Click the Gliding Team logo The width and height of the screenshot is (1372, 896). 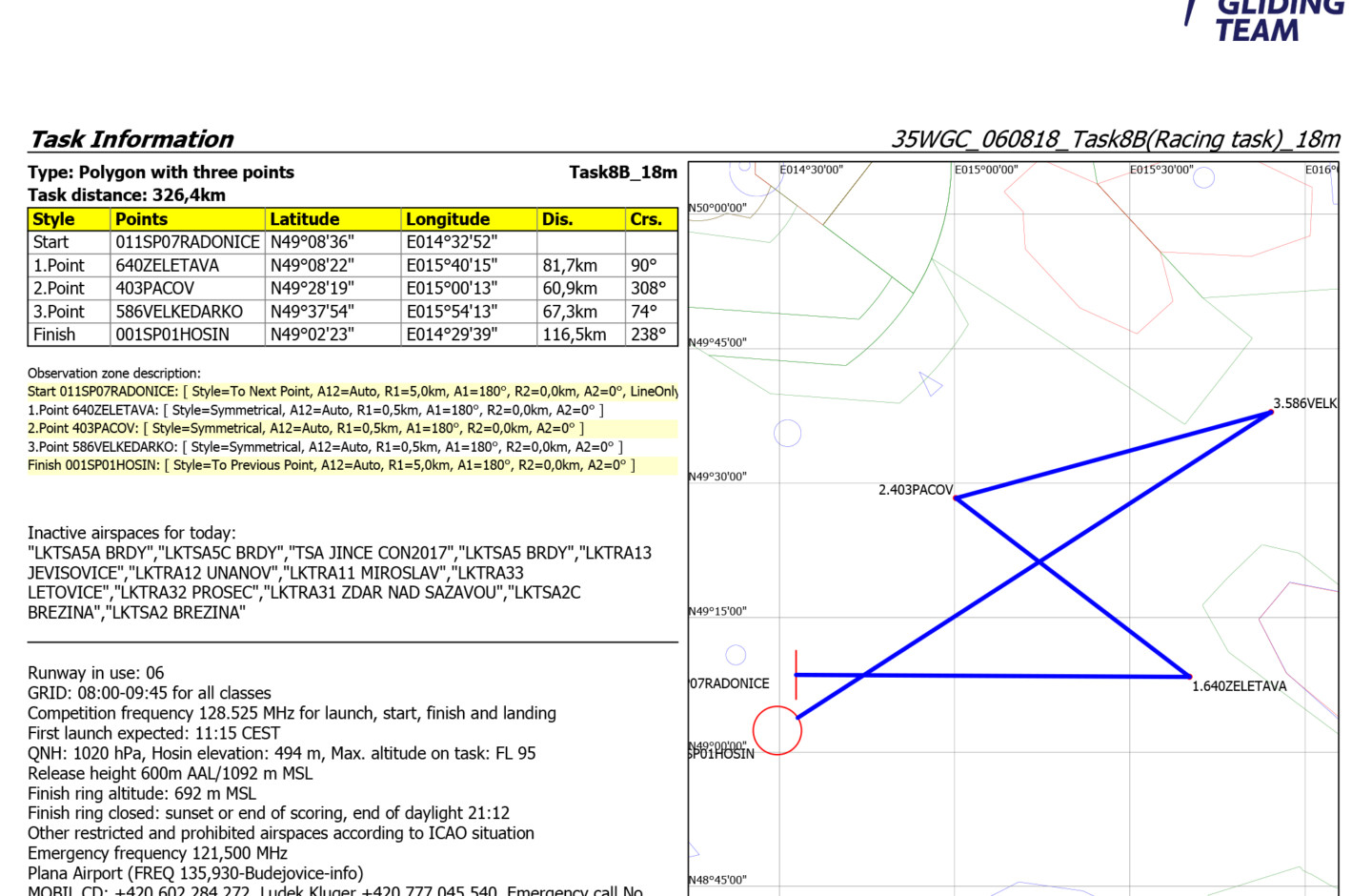pos(1267,19)
